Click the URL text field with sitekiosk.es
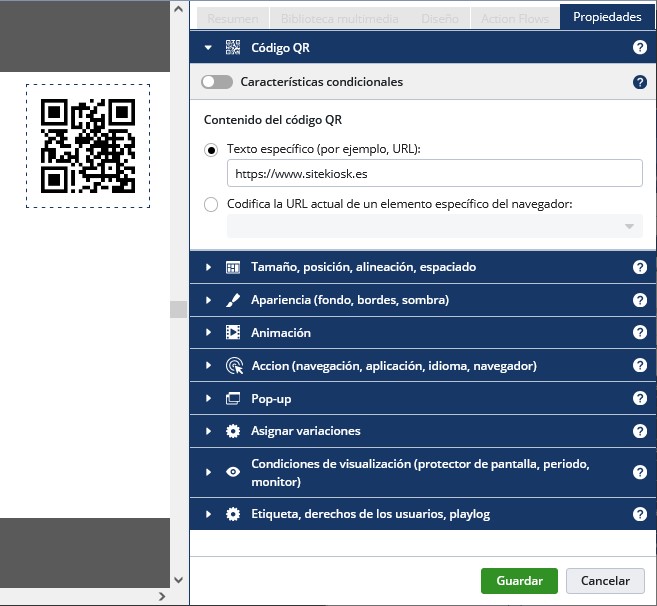The width and height of the screenshot is (657, 606). (434, 173)
